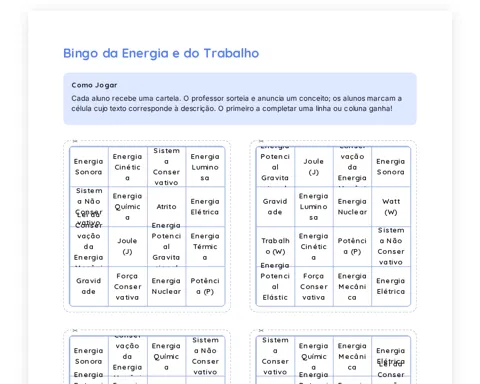Select the Atrito bingo cell

(x=166, y=207)
